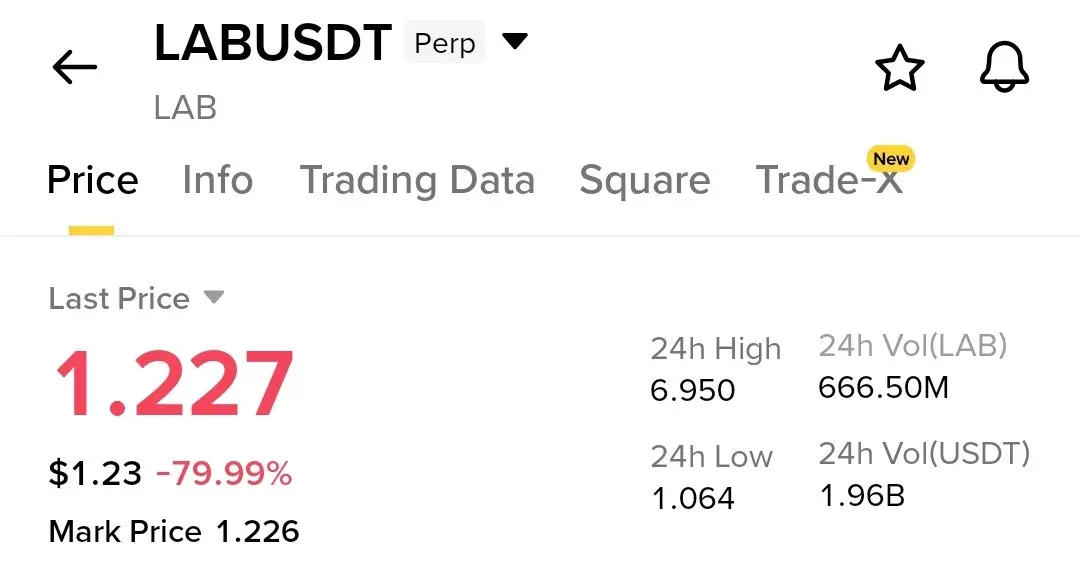Tap the Mark Price 1.226 label

click(x=174, y=532)
